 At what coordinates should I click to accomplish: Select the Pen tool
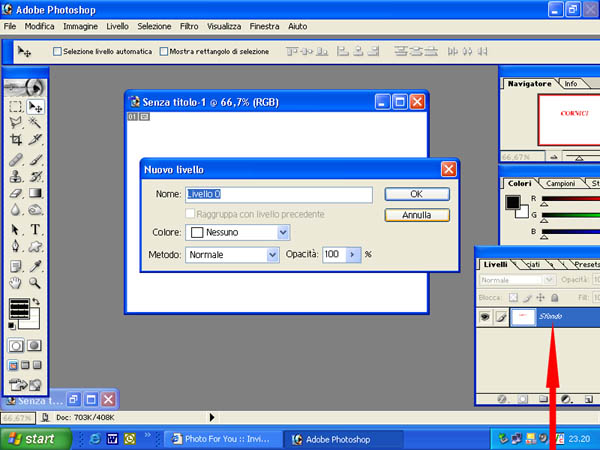[x=16, y=246]
